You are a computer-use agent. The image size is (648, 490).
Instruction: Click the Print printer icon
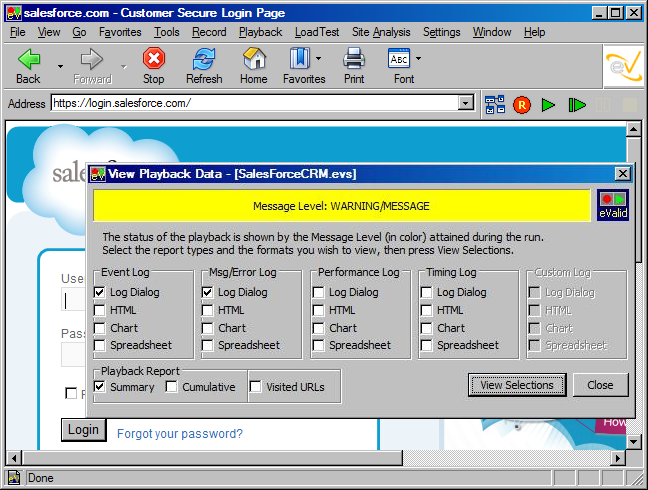[x=354, y=58]
